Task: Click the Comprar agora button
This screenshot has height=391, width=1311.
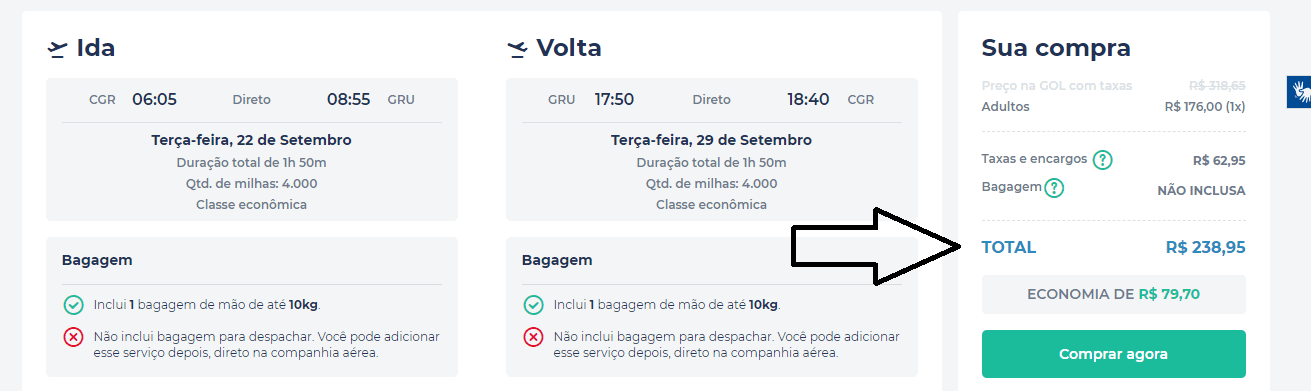Action: [x=1113, y=354]
